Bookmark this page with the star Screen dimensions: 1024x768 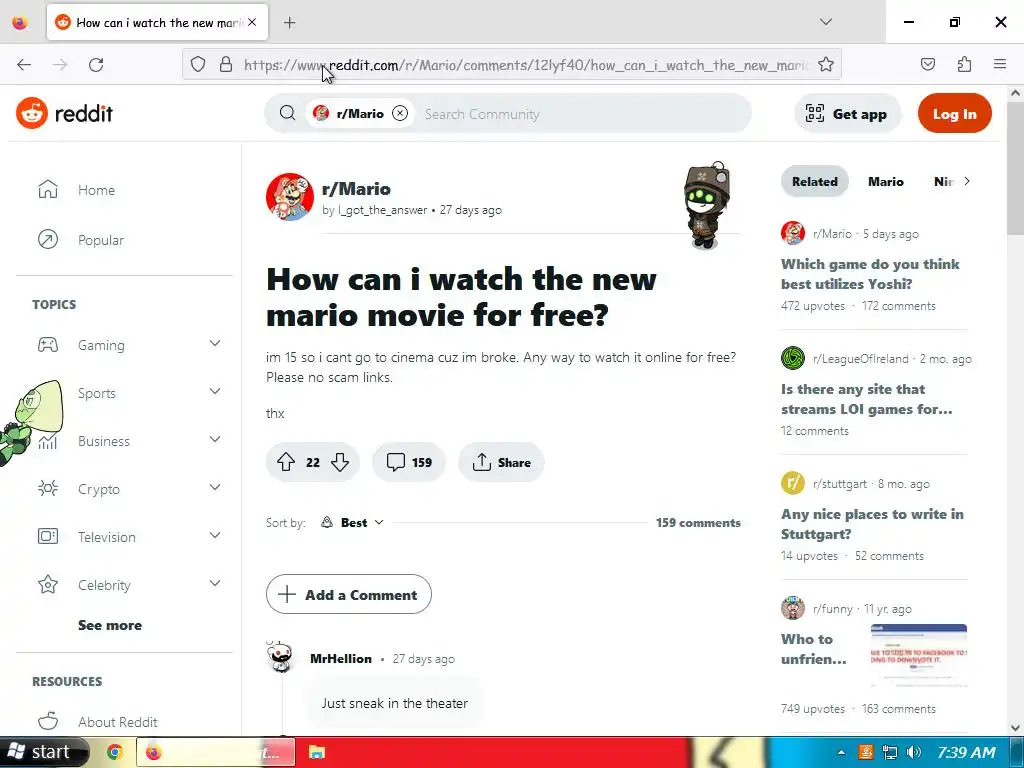click(x=825, y=64)
